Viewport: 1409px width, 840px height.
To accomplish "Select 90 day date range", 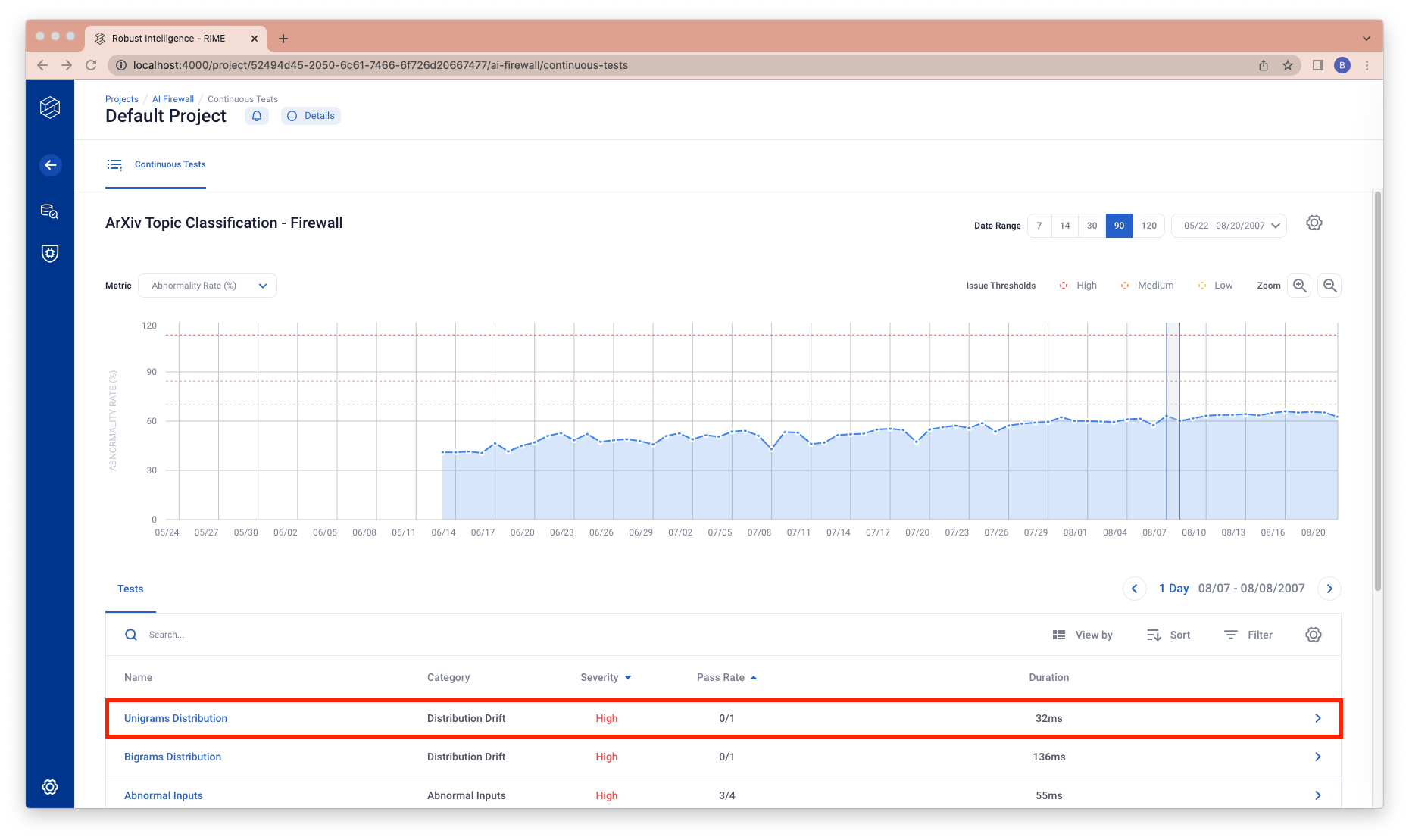I will [x=1119, y=226].
